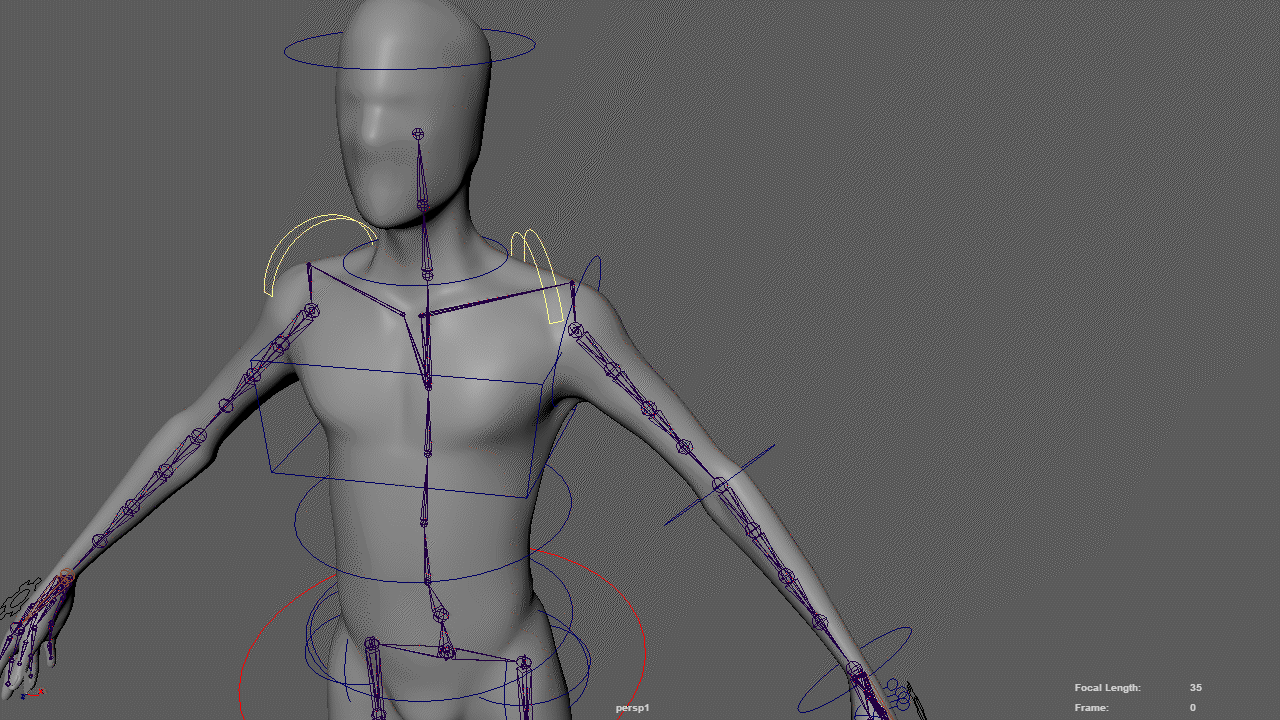The width and height of the screenshot is (1280, 720).
Task: Select the blue neck control ring
Action: [425, 262]
